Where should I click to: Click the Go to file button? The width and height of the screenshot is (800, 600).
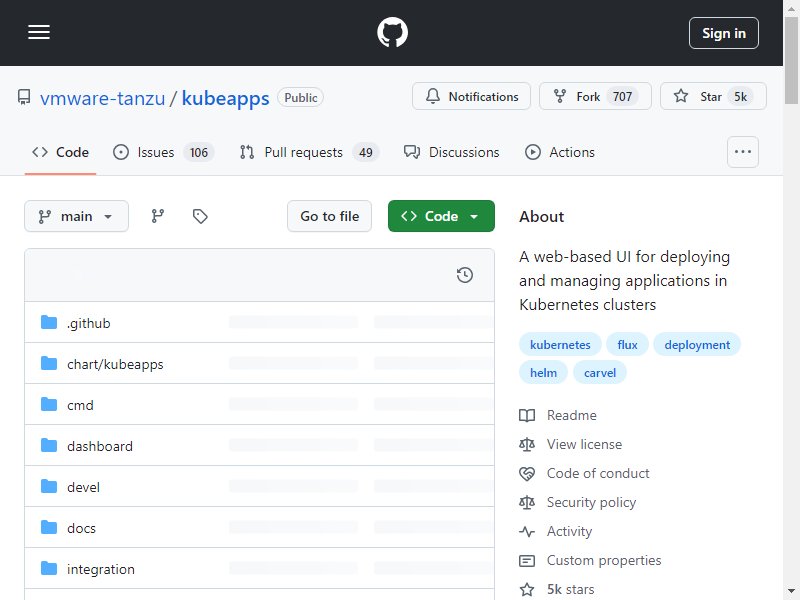point(330,216)
